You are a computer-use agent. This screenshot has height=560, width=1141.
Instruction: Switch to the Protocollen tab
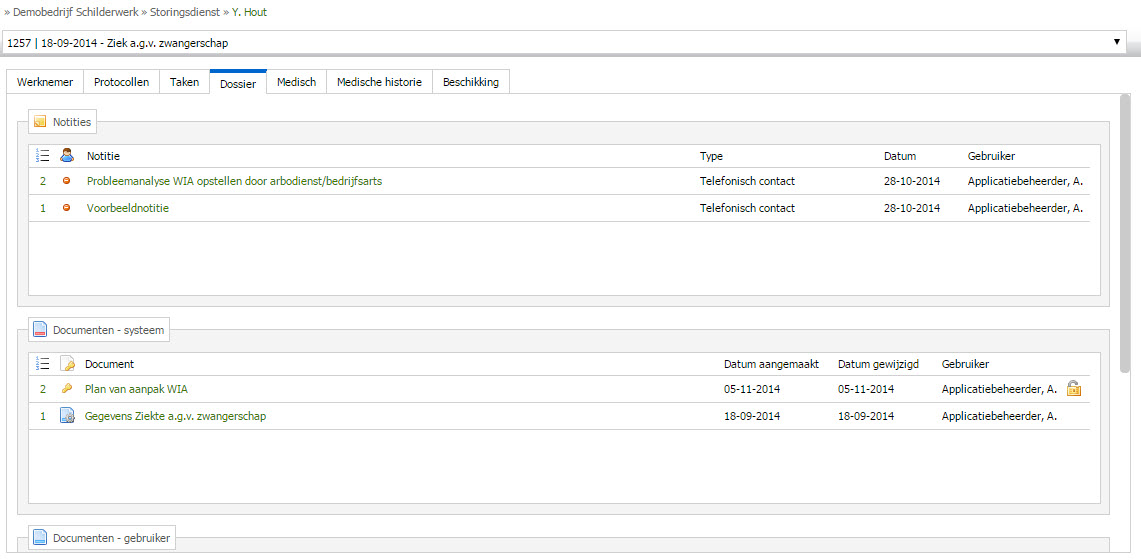click(122, 82)
